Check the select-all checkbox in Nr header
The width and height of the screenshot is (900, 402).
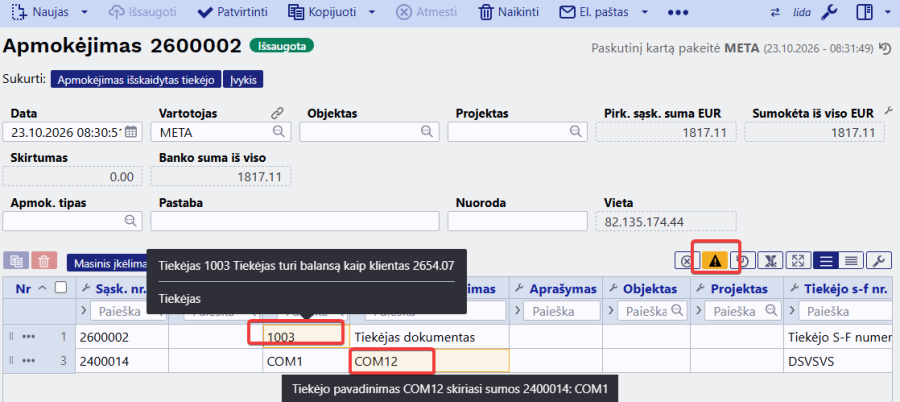tap(60, 288)
